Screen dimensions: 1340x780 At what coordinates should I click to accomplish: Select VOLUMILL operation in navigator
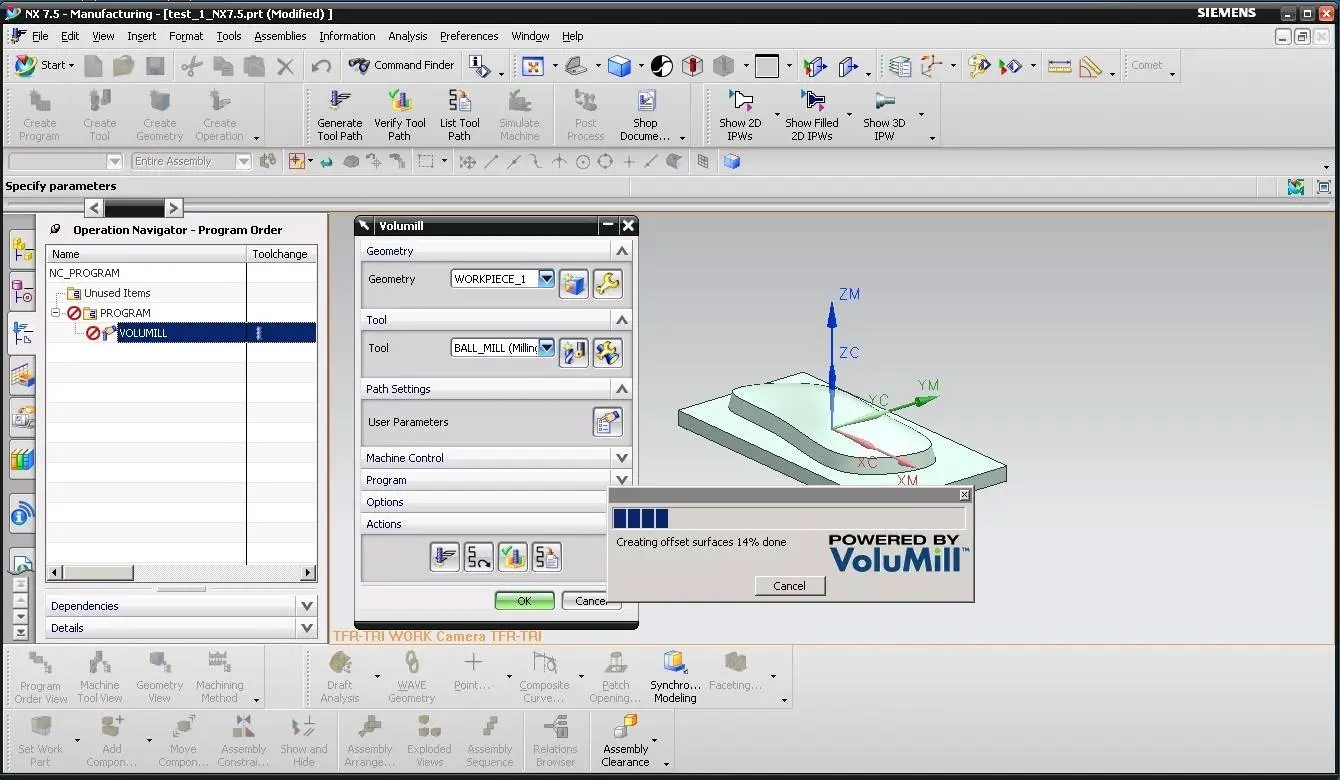pos(143,333)
